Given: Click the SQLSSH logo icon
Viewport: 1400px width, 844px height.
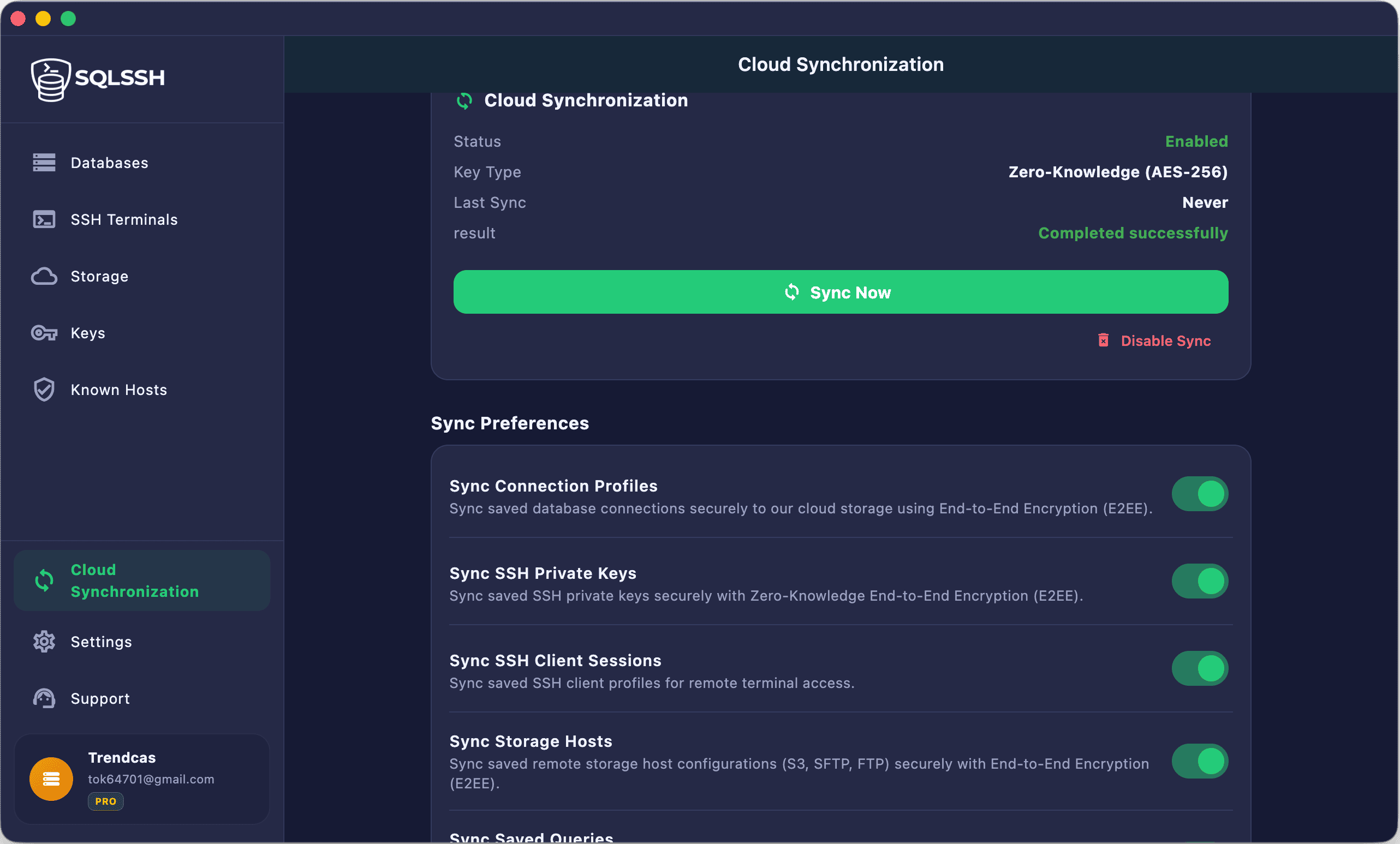Looking at the screenshot, I should pos(51,80).
